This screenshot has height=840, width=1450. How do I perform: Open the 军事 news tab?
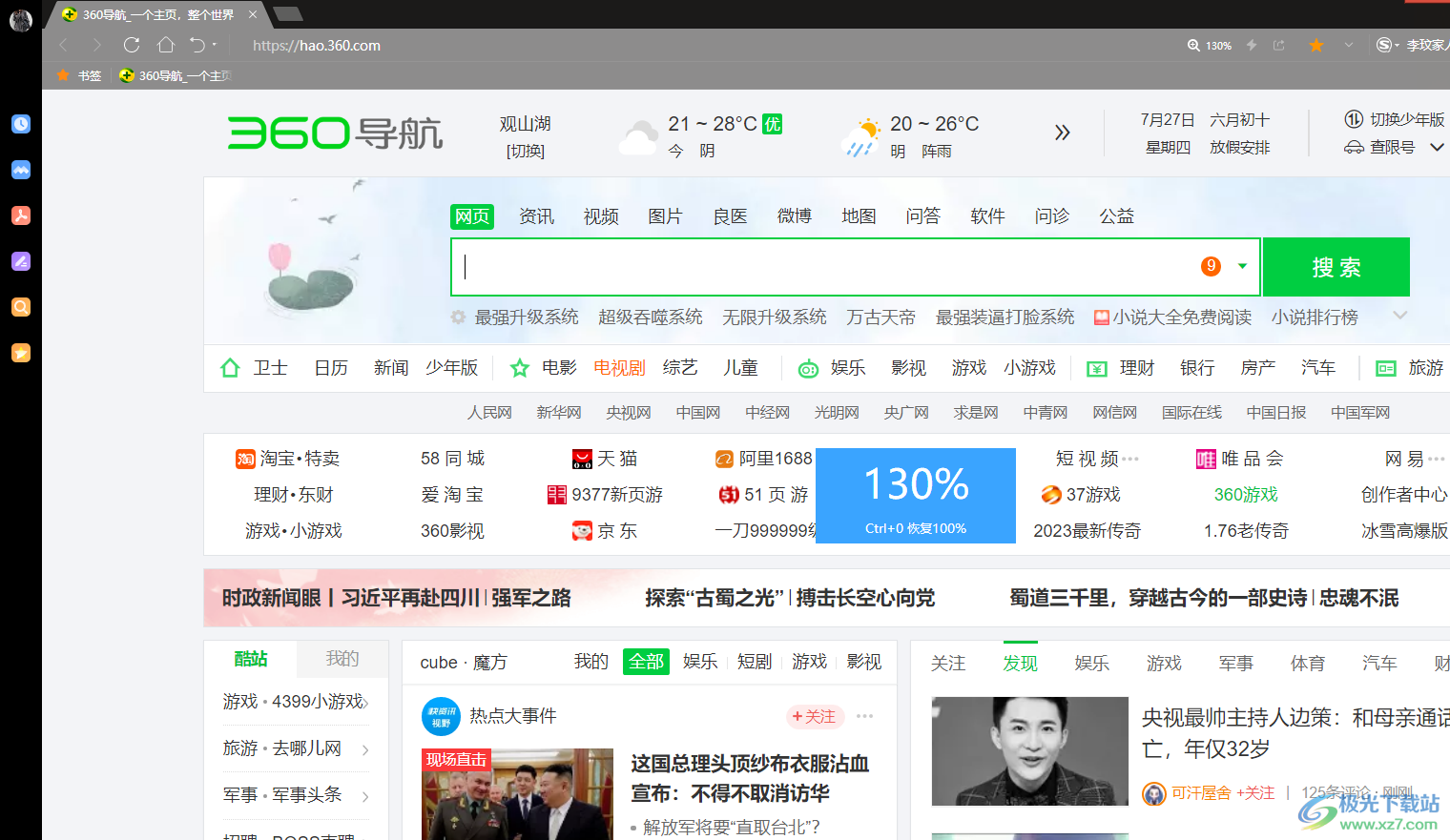pyautogui.click(x=1235, y=663)
